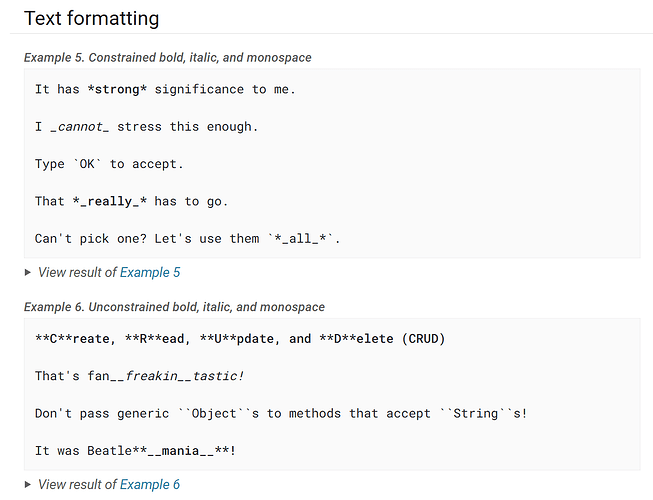Click the word _cannot_ in the code block
653x500 pixels.
80,127
